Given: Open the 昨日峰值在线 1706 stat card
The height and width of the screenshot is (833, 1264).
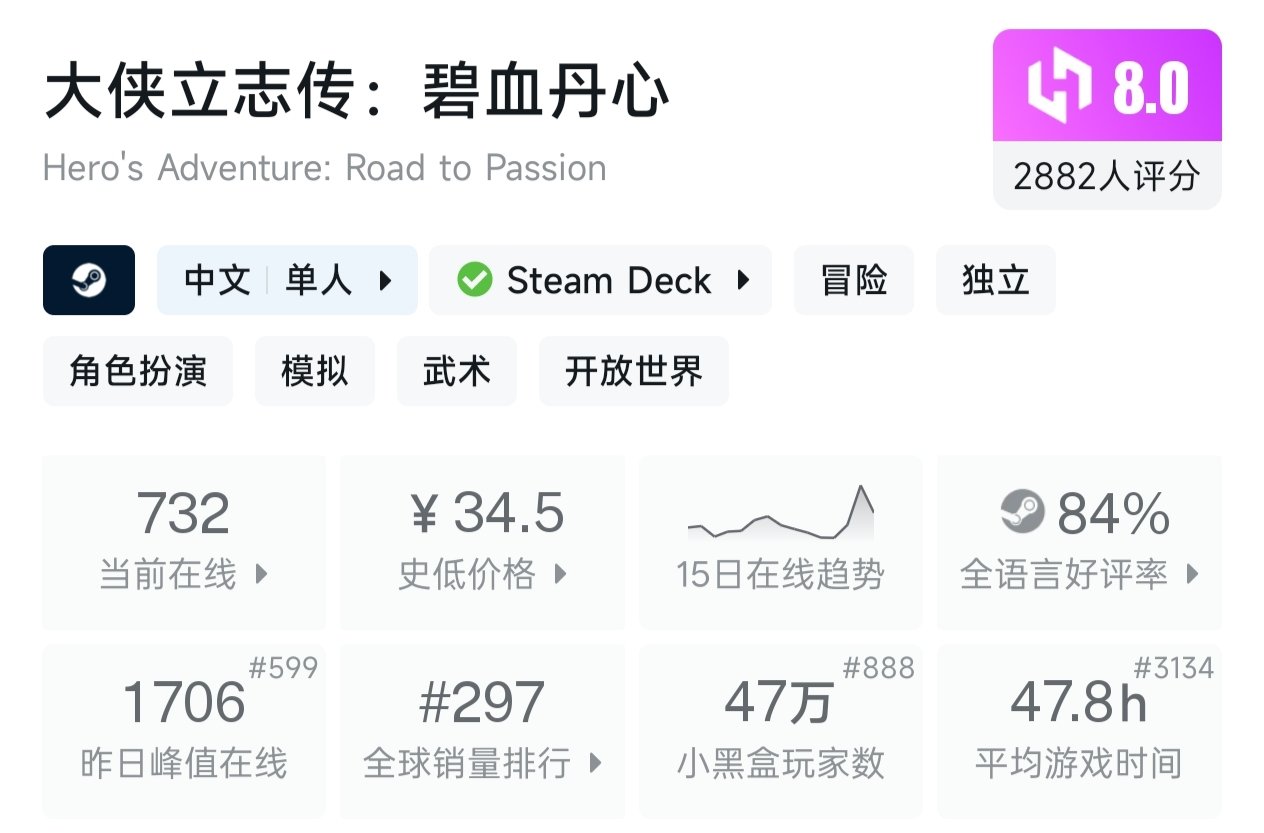Looking at the screenshot, I should pos(184,730).
